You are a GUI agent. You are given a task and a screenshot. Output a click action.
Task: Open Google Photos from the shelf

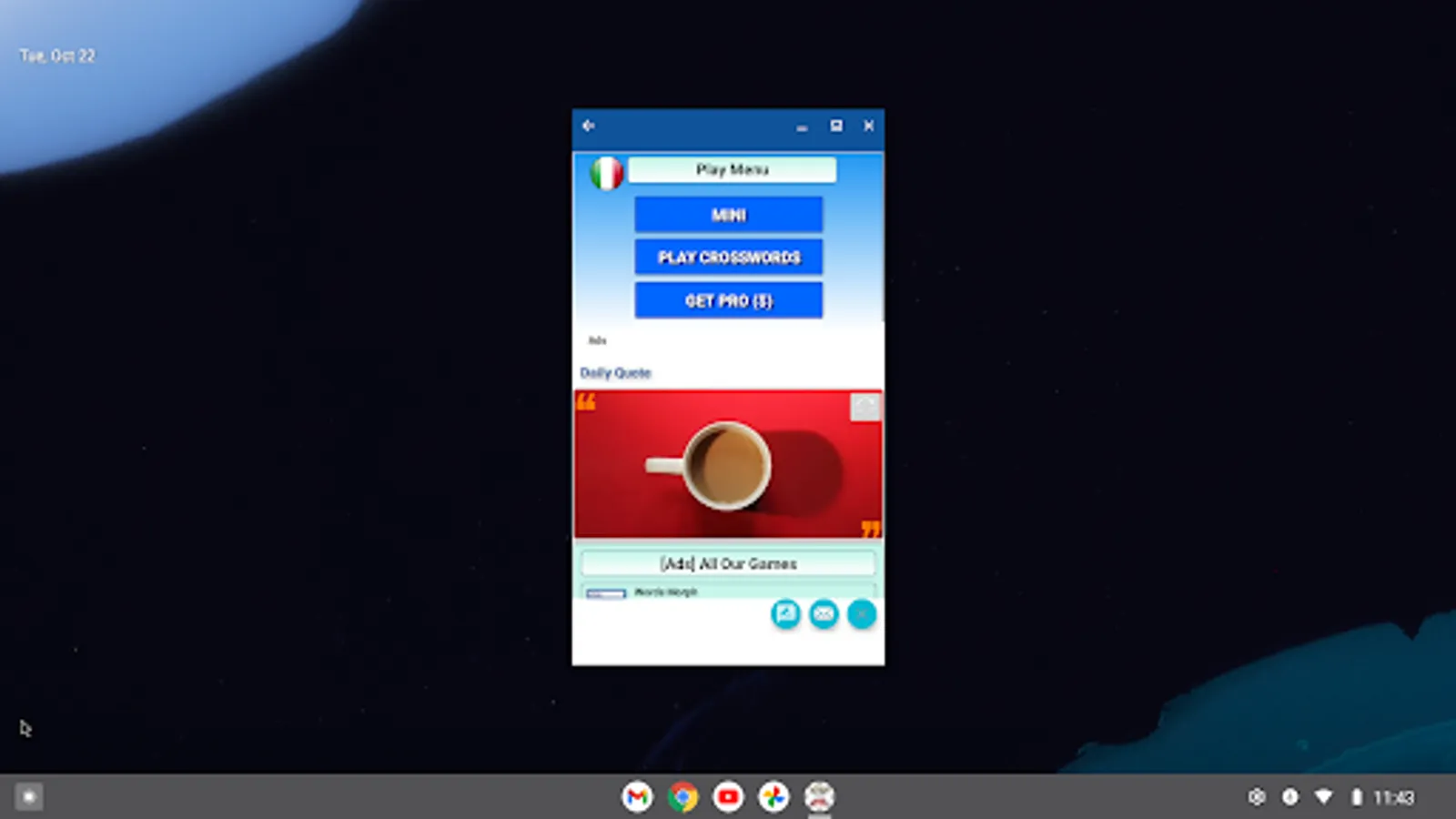click(x=773, y=796)
